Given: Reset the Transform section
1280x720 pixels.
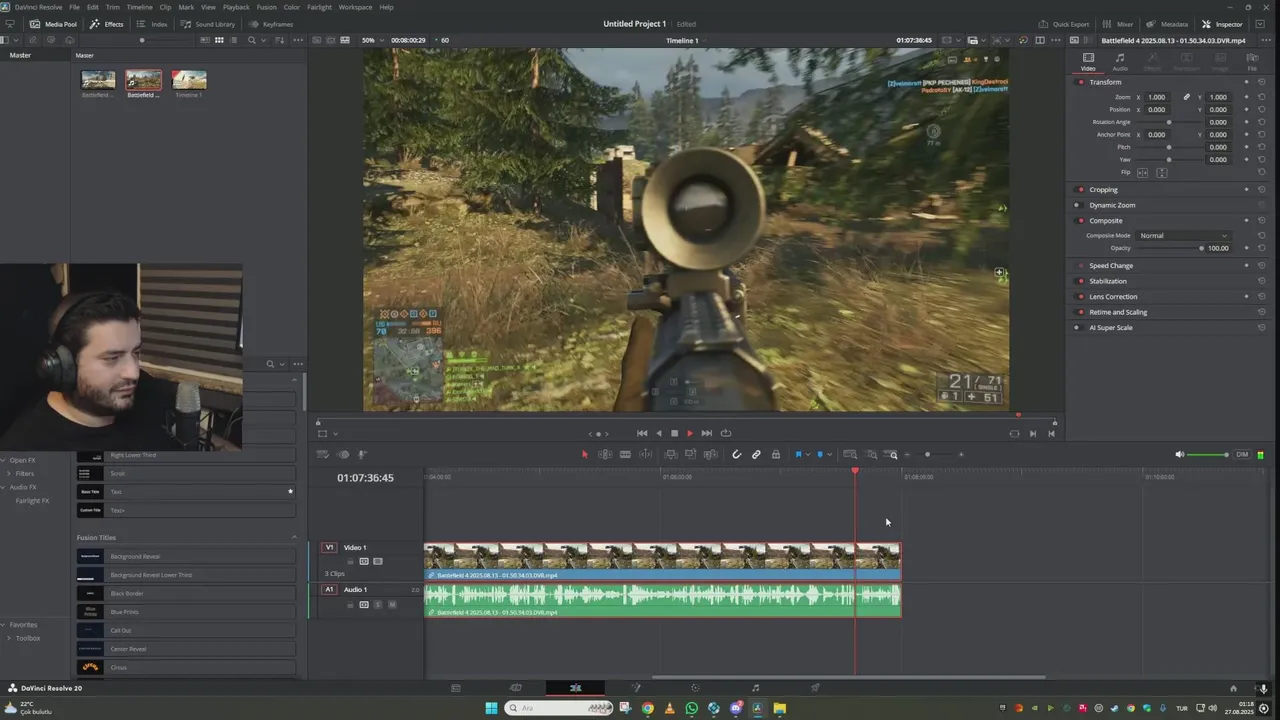Looking at the screenshot, I should [1262, 82].
